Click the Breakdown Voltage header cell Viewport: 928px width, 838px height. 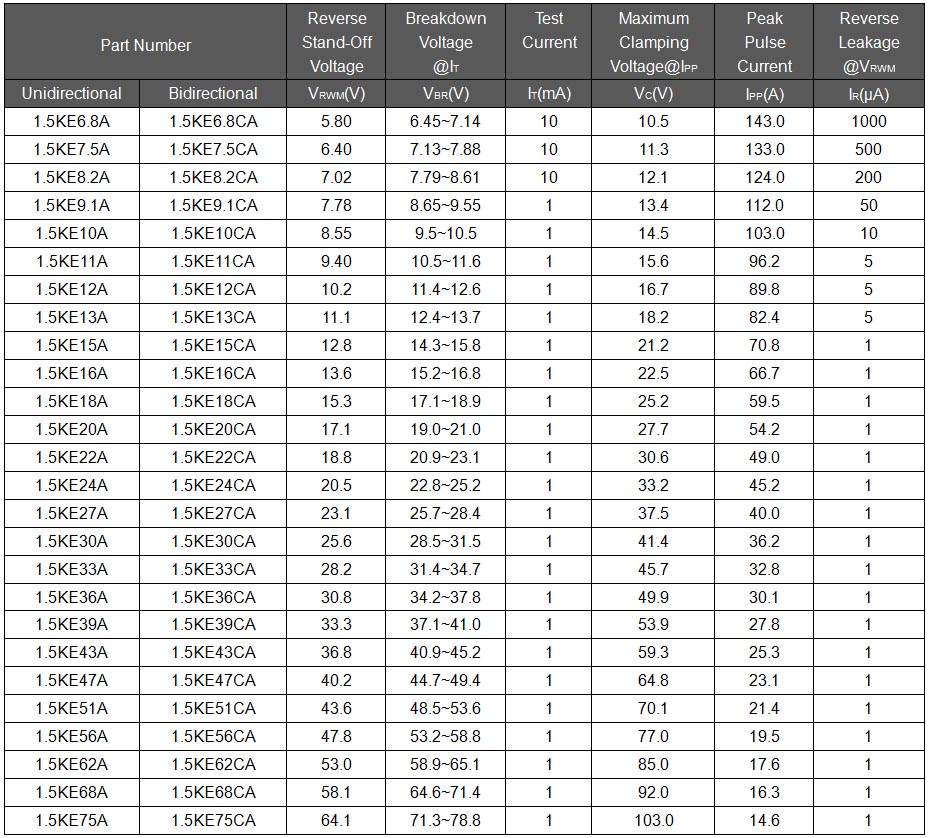pos(445,43)
